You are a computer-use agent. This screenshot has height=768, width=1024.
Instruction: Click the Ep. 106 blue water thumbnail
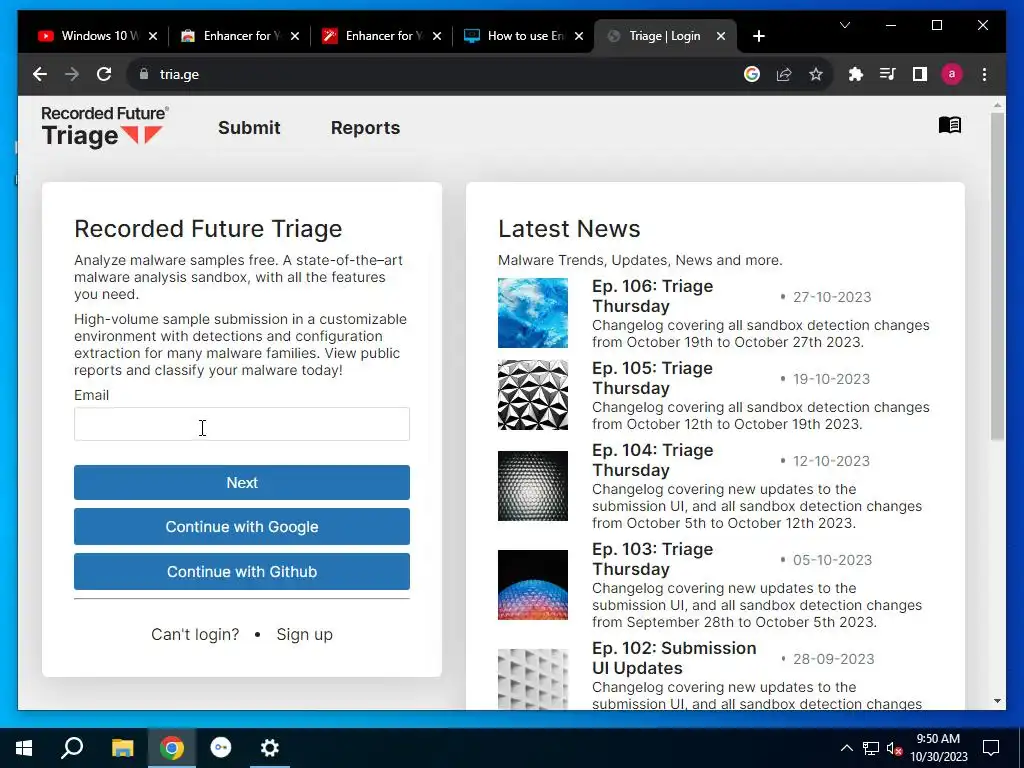point(532,313)
